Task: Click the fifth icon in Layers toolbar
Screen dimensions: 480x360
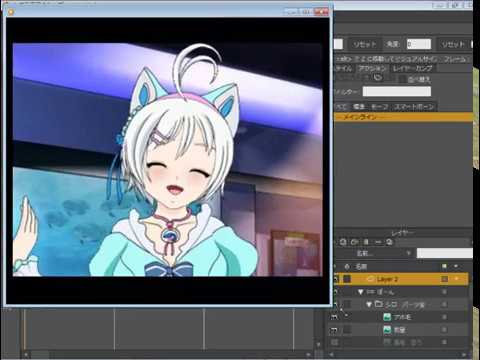Action: click(x=389, y=242)
